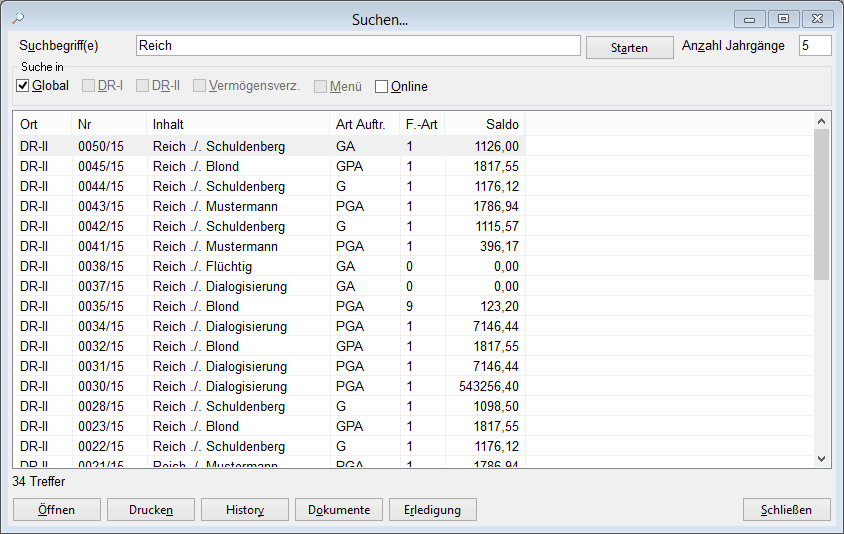844x534 pixels.
Task: Click the magnifier icon in title bar
Action: (17, 18)
